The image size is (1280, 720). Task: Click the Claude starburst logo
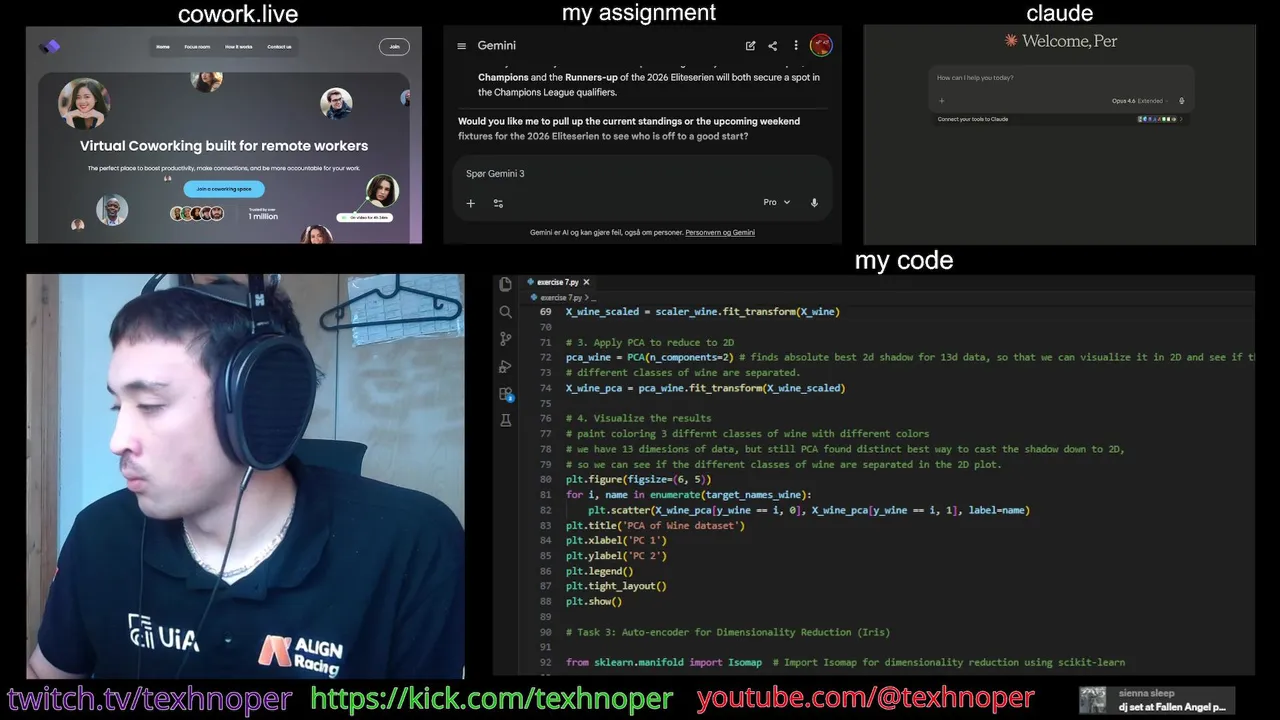pyautogui.click(x=1011, y=41)
